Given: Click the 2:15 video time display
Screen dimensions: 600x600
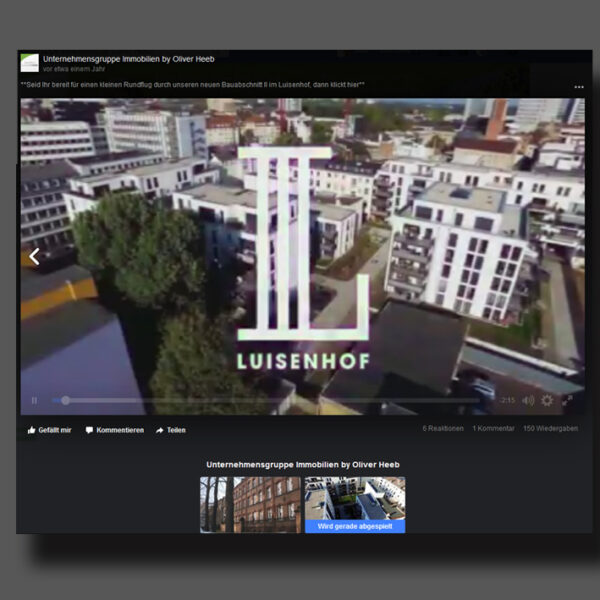Looking at the screenshot, I should [508, 400].
